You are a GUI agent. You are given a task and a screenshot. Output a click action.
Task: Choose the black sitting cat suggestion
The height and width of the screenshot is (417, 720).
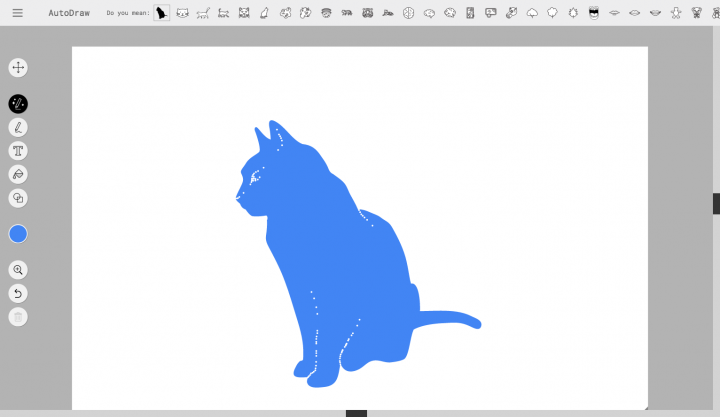click(x=161, y=13)
